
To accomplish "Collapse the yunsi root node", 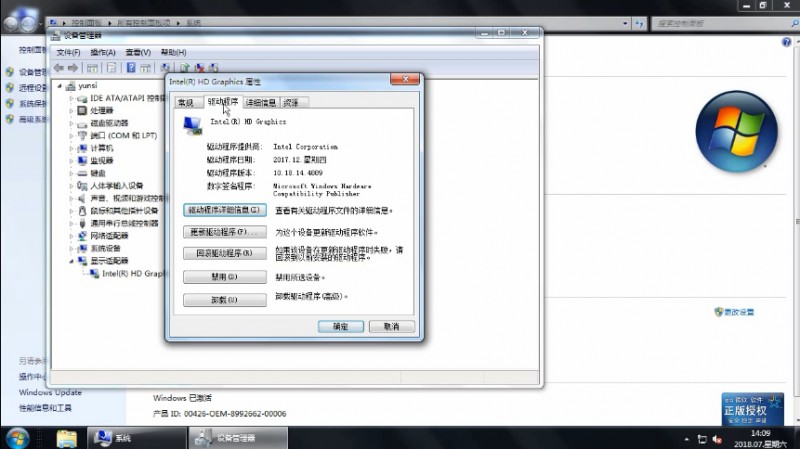I will (60, 86).
